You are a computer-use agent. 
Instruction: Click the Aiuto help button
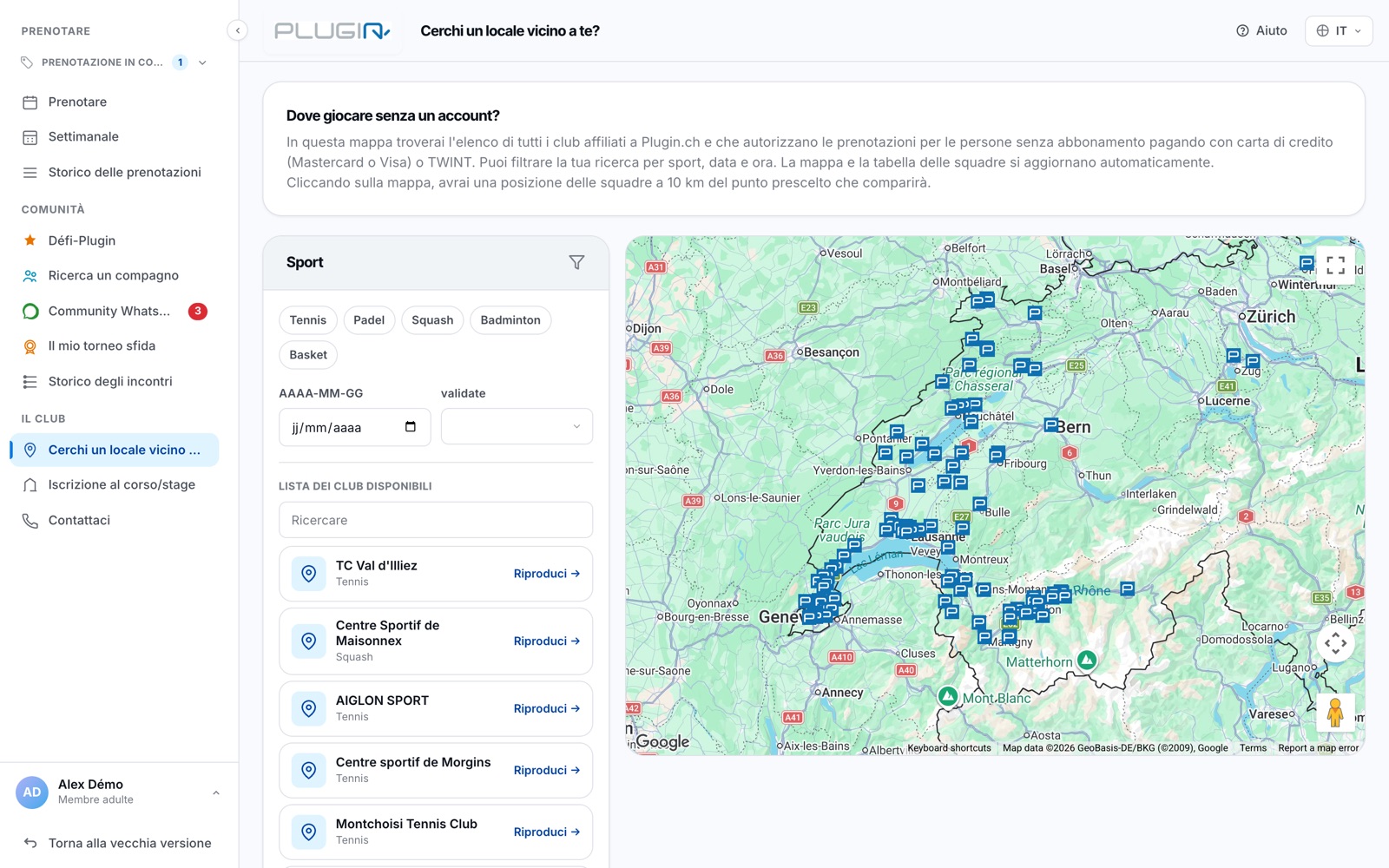[1261, 31]
